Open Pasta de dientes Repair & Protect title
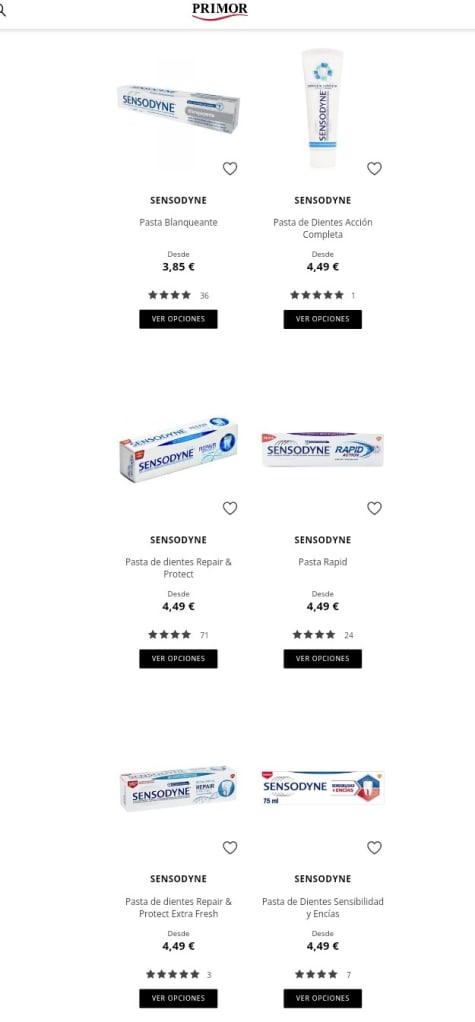Viewport: 475px width, 1022px height. pyautogui.click(x=179, y=568)
